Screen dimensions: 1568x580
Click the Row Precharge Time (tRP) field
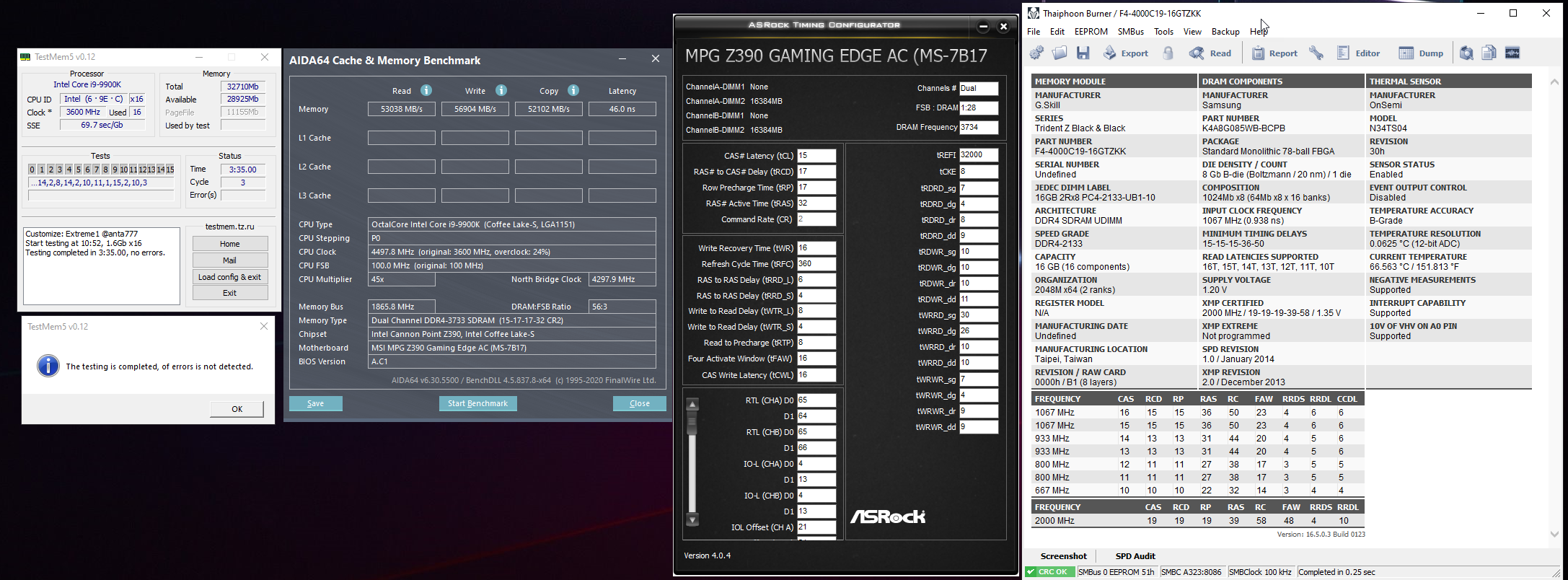point(816,188)
